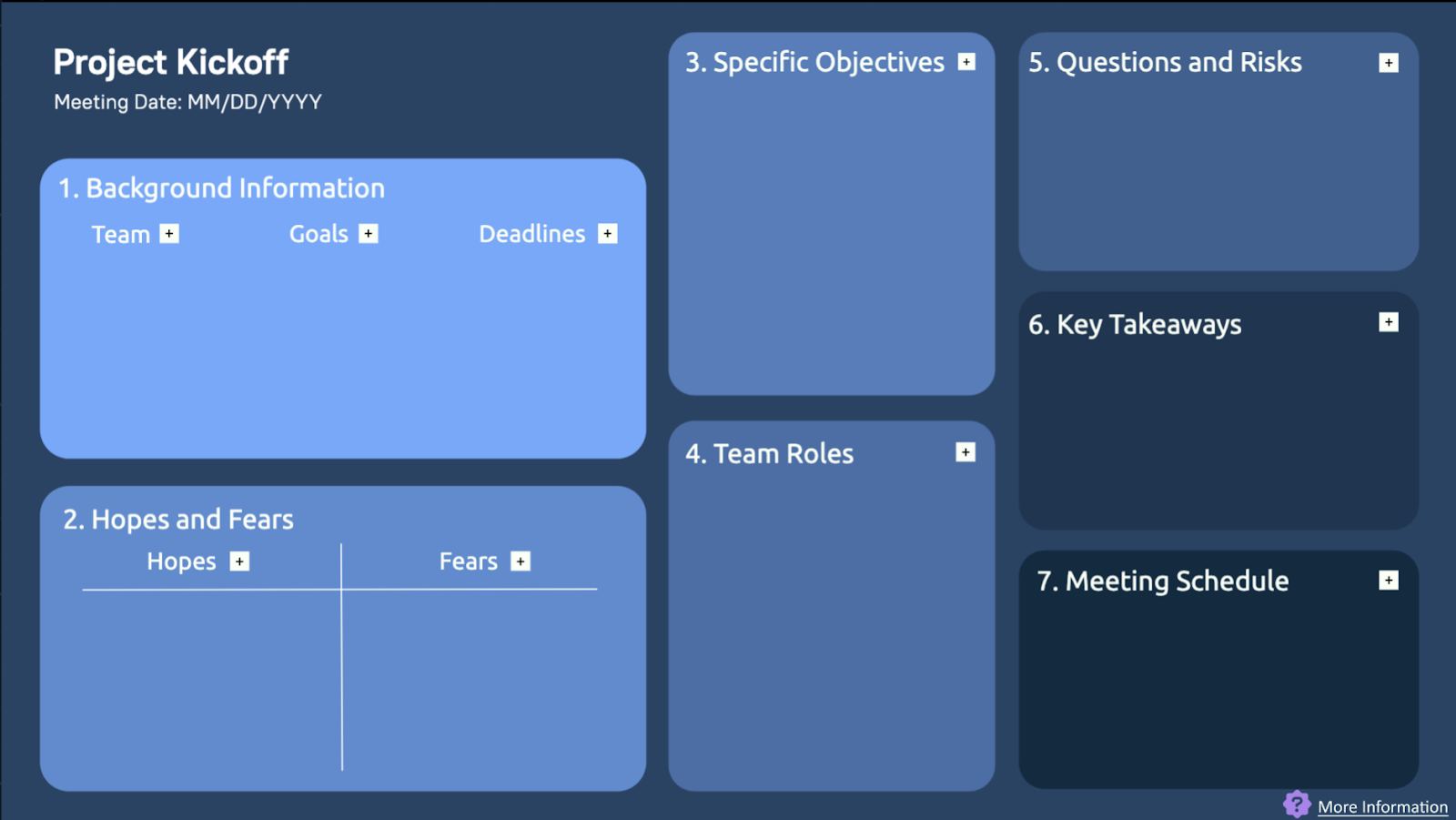Add an item to Key Takeaways

(1389, 322)
